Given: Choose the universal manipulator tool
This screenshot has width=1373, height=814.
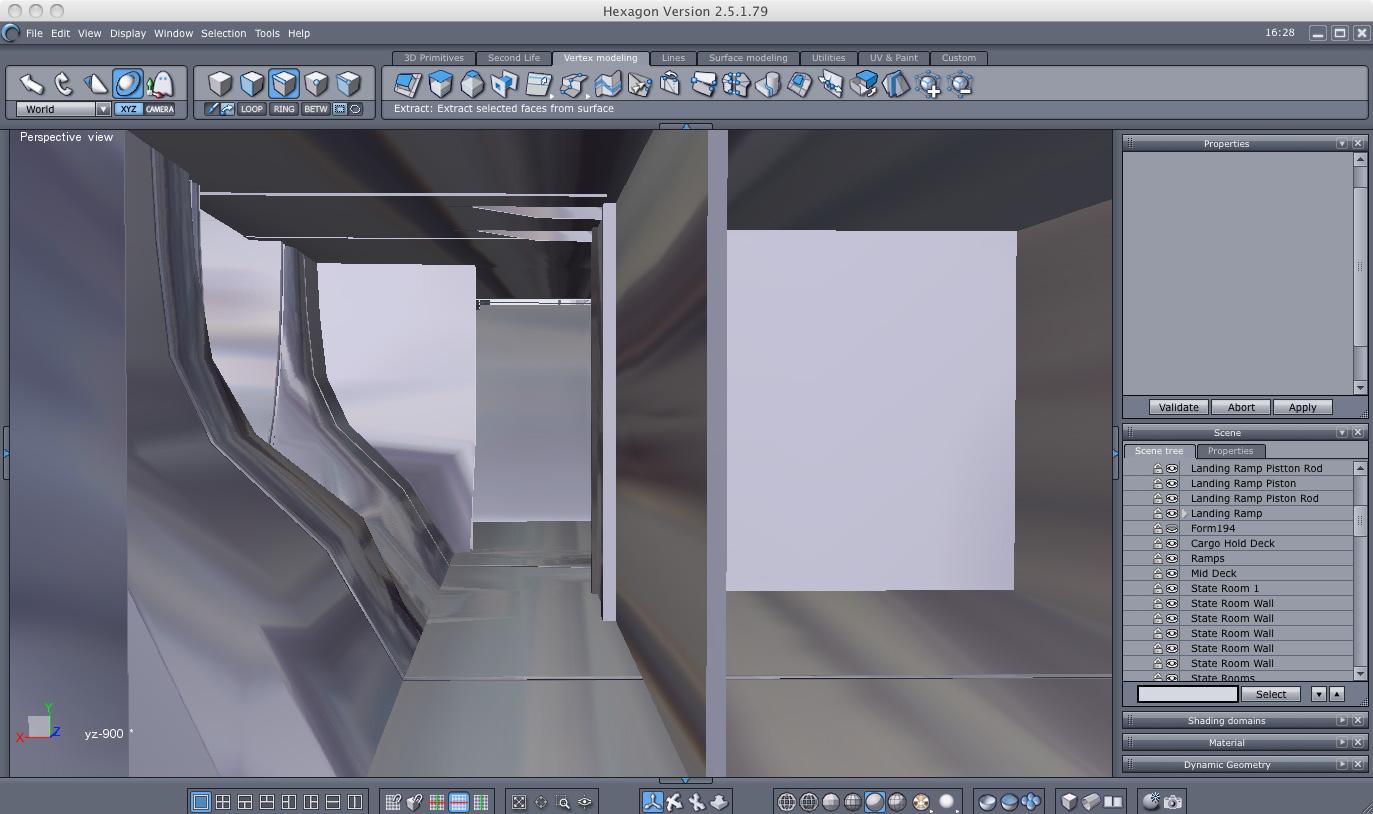Looking at the screenshot, I should point(128,84).
